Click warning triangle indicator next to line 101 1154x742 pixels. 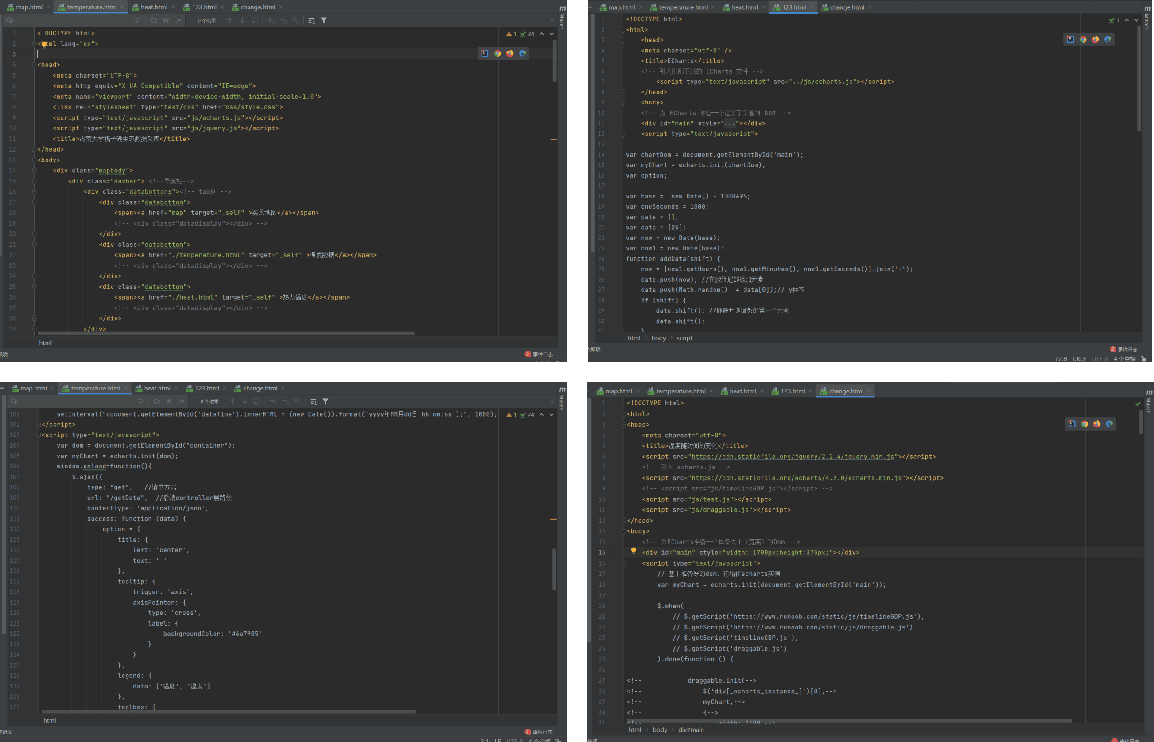(509, 414)
